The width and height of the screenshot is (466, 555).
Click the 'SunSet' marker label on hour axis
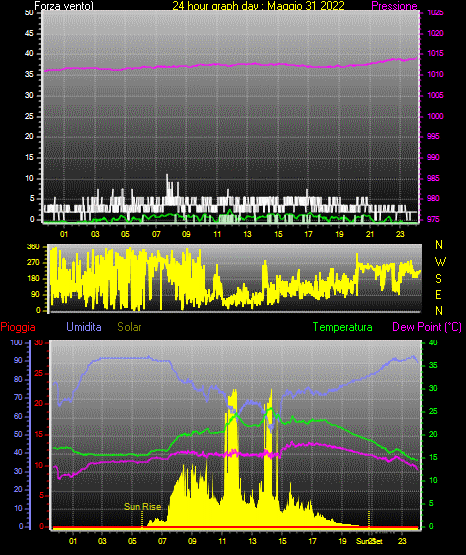(x=369, y=541)
